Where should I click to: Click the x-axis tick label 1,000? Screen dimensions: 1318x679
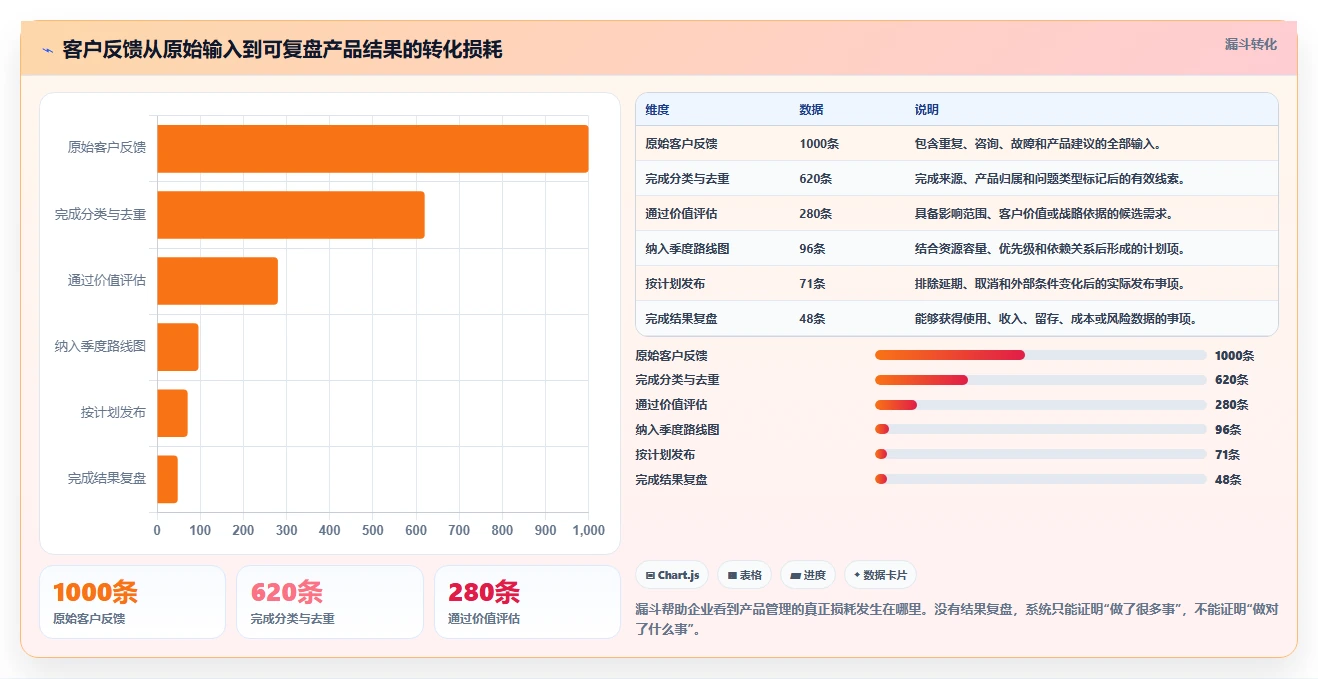588,530
